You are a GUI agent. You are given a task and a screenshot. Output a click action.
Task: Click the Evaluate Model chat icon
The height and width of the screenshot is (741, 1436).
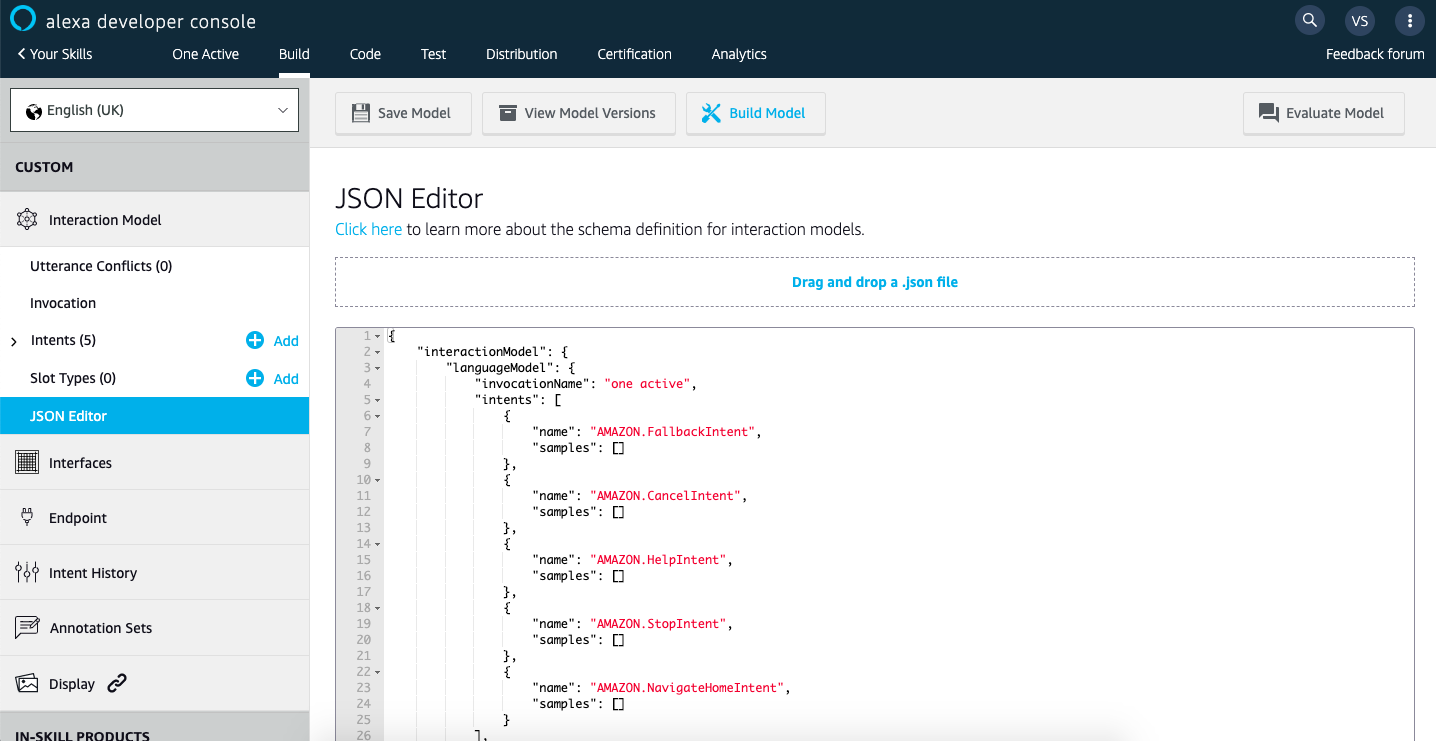1269,113
